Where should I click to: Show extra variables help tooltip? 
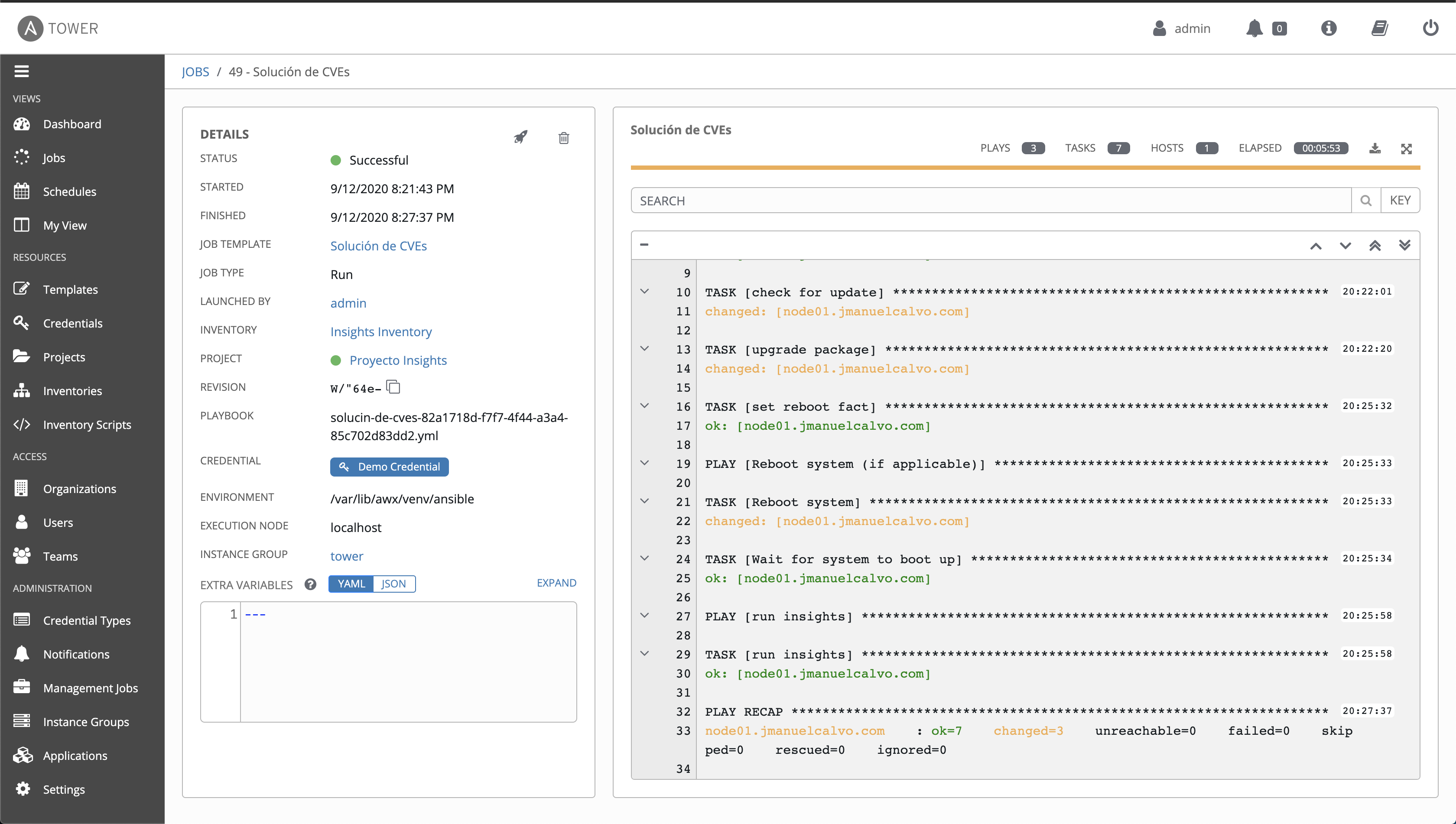tap(310, 584)
